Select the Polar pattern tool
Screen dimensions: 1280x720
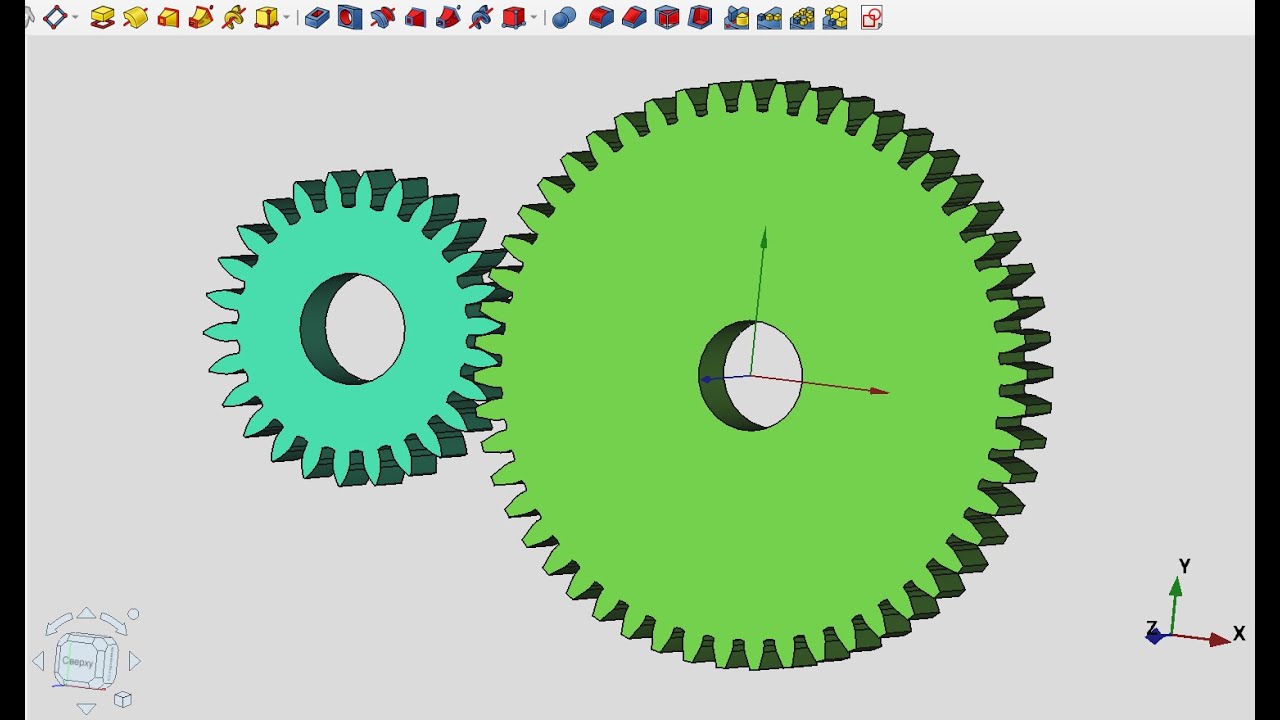pos(802,17)
